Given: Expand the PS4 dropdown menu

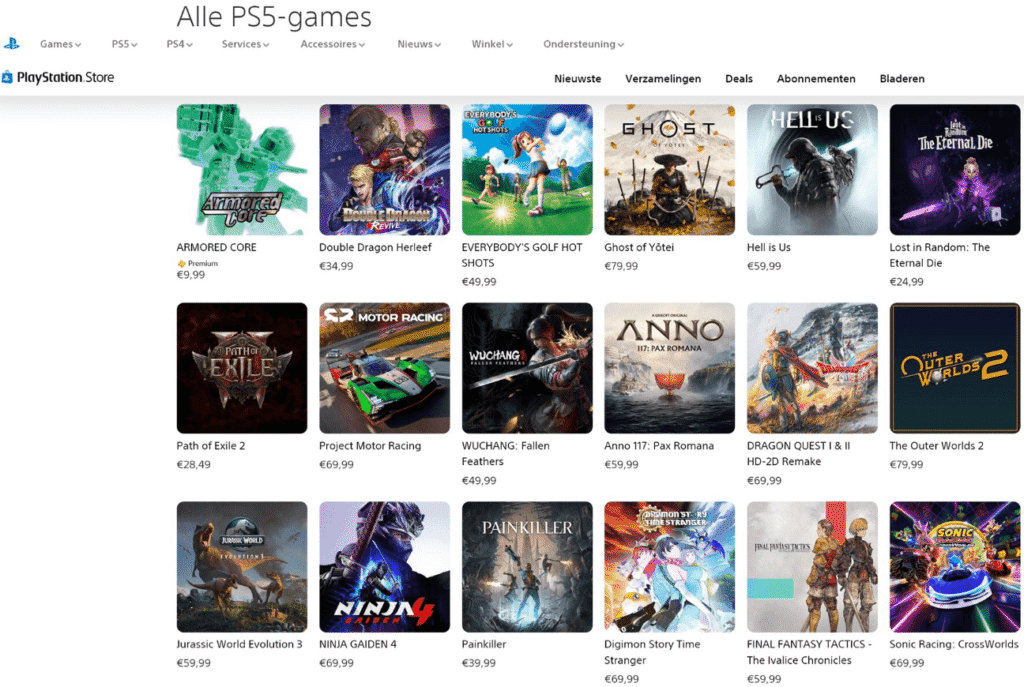Looking at the screenshot, I should 179,44.
